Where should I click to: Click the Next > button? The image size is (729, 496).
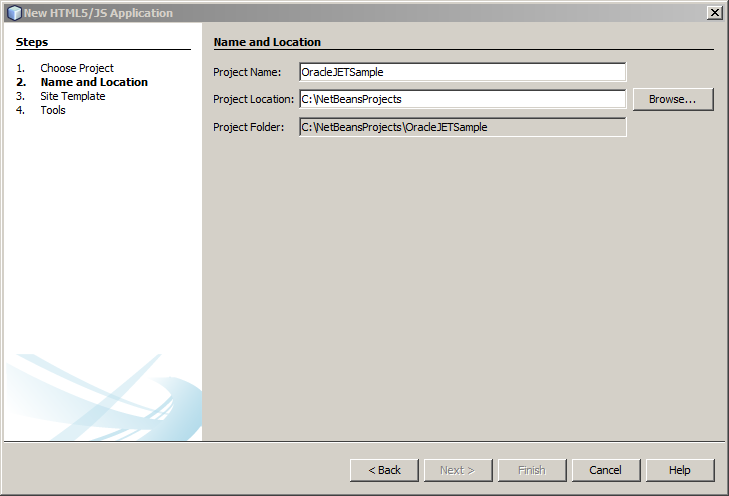458,470
